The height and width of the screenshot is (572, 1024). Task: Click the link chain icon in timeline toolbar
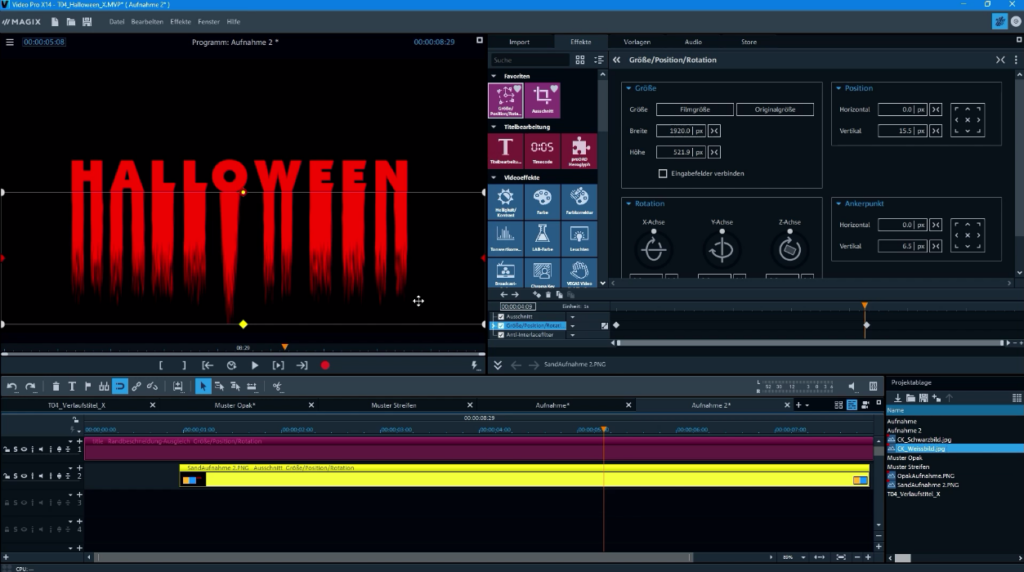(136, 387)
